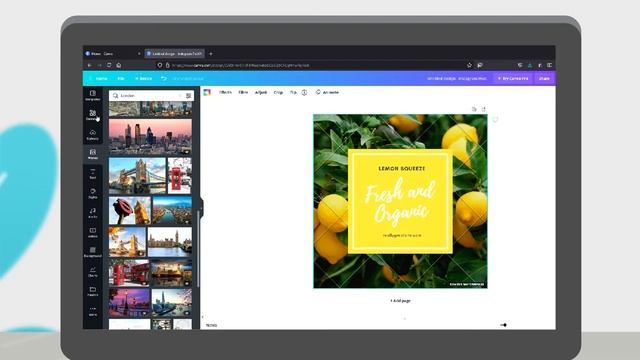The height and width of the screenshot is (360, 640).
Task: Select the aerial Thames river photo
Action: tap(172, 211)
